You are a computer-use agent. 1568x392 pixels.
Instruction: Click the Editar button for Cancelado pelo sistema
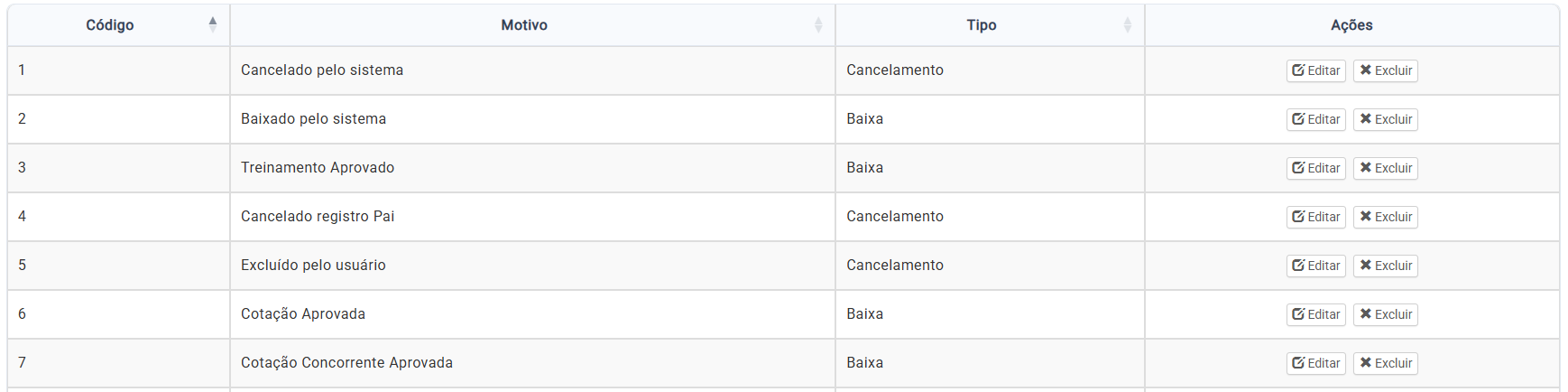1315,70
